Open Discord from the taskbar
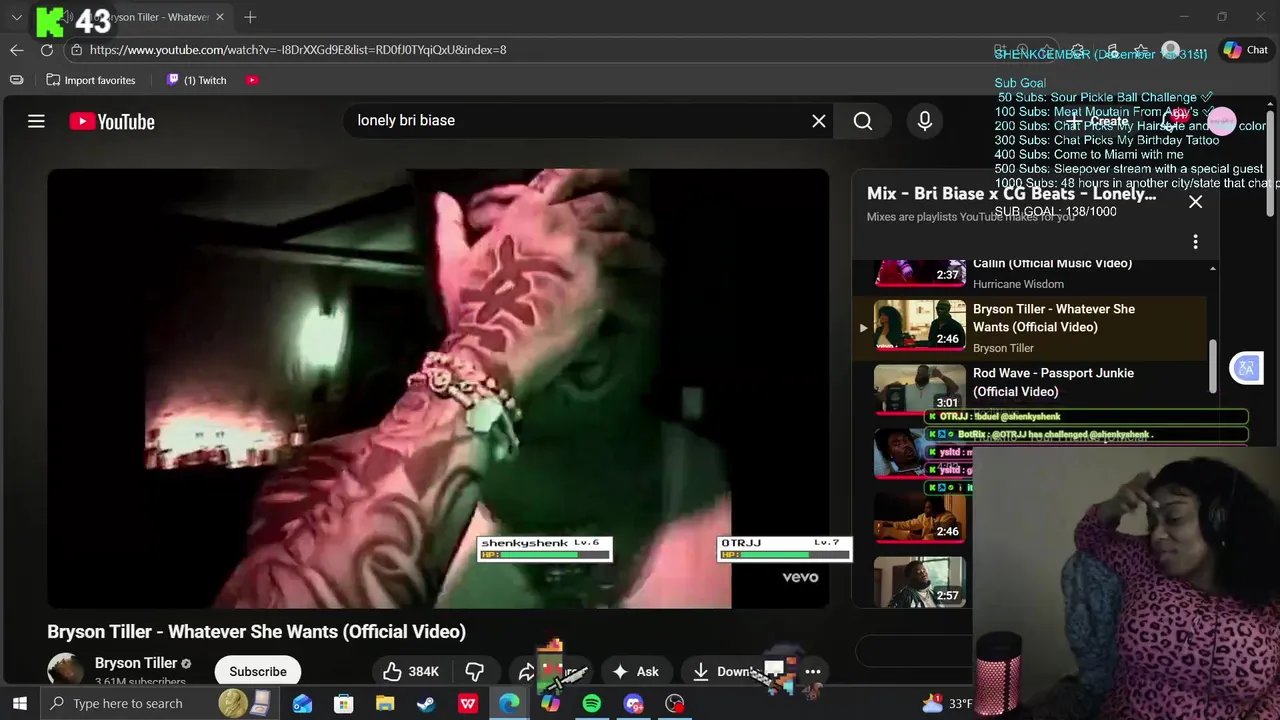The height and width of the screenshot is (720, 1280). tap(633, 704)
